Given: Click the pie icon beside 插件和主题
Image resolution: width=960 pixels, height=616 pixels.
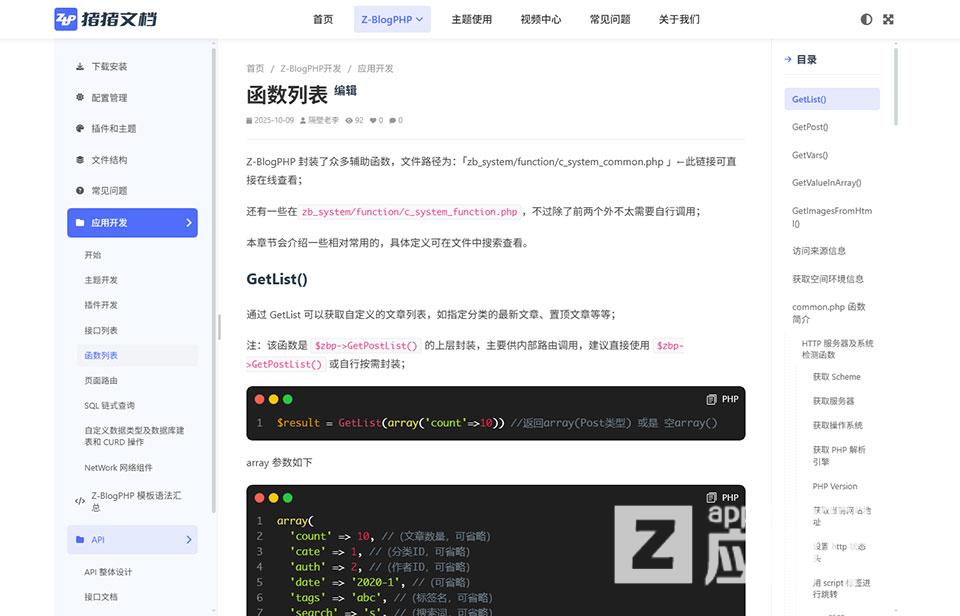Looking at the screenshot, I should pos(80,128).
